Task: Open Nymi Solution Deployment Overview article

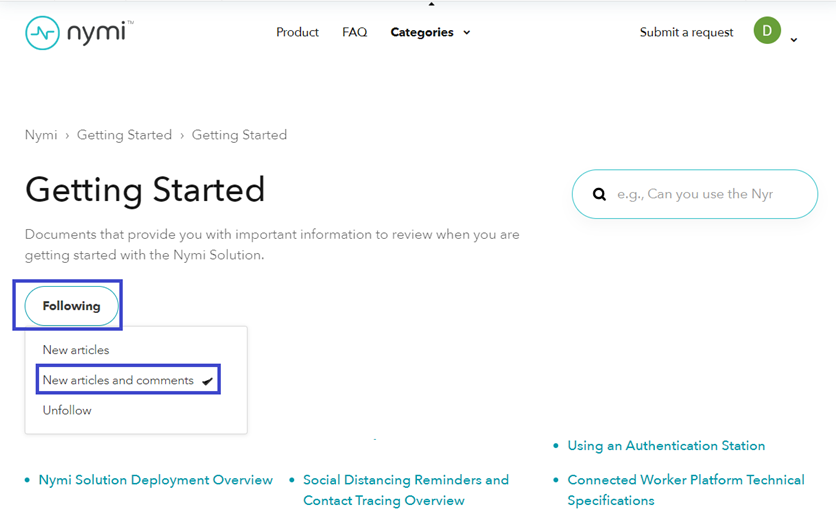Action: 155,480
